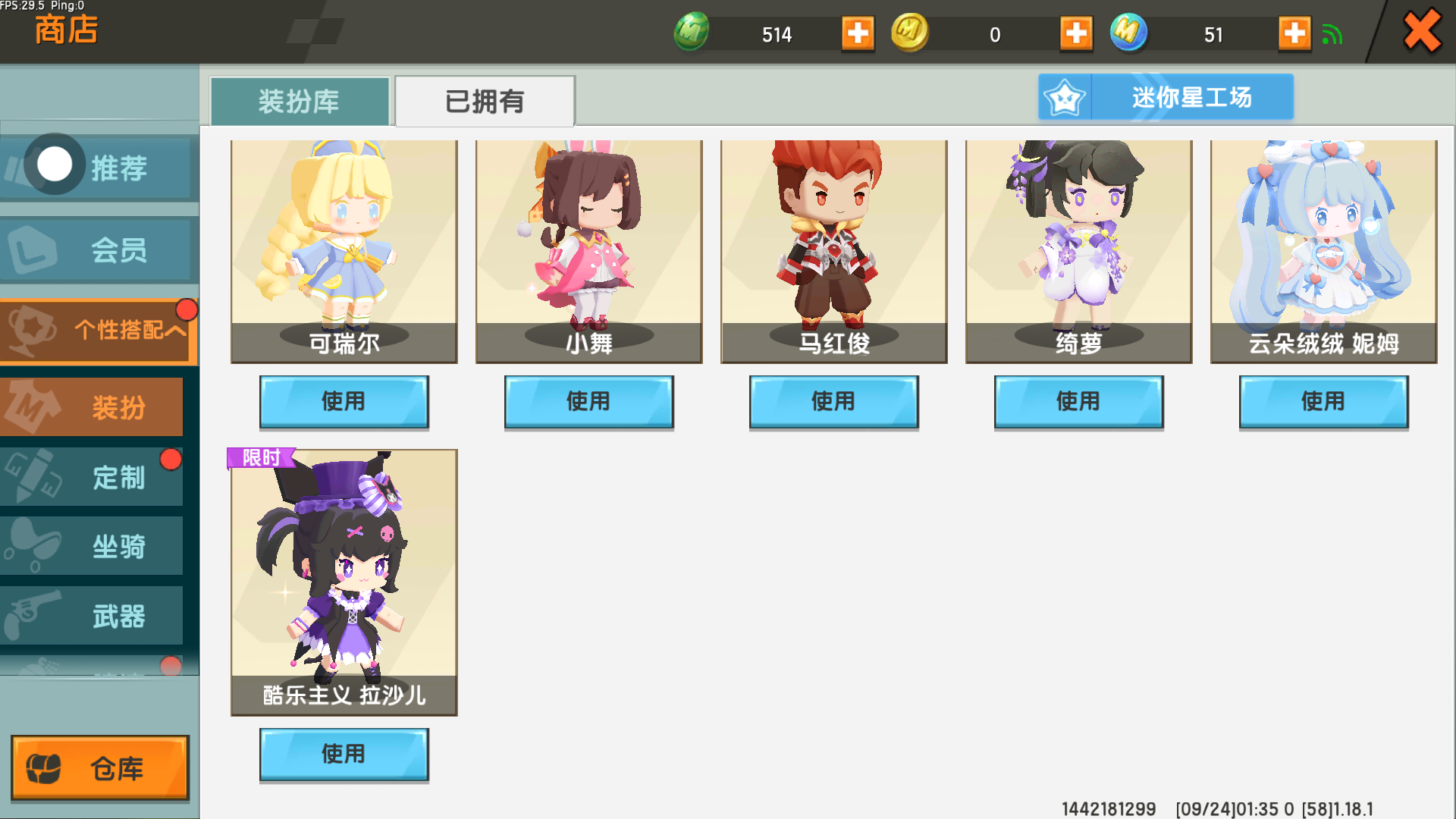Open the 坐骑 mounts category
This screenshot has height=819, width=1456.
coord(92,546)
